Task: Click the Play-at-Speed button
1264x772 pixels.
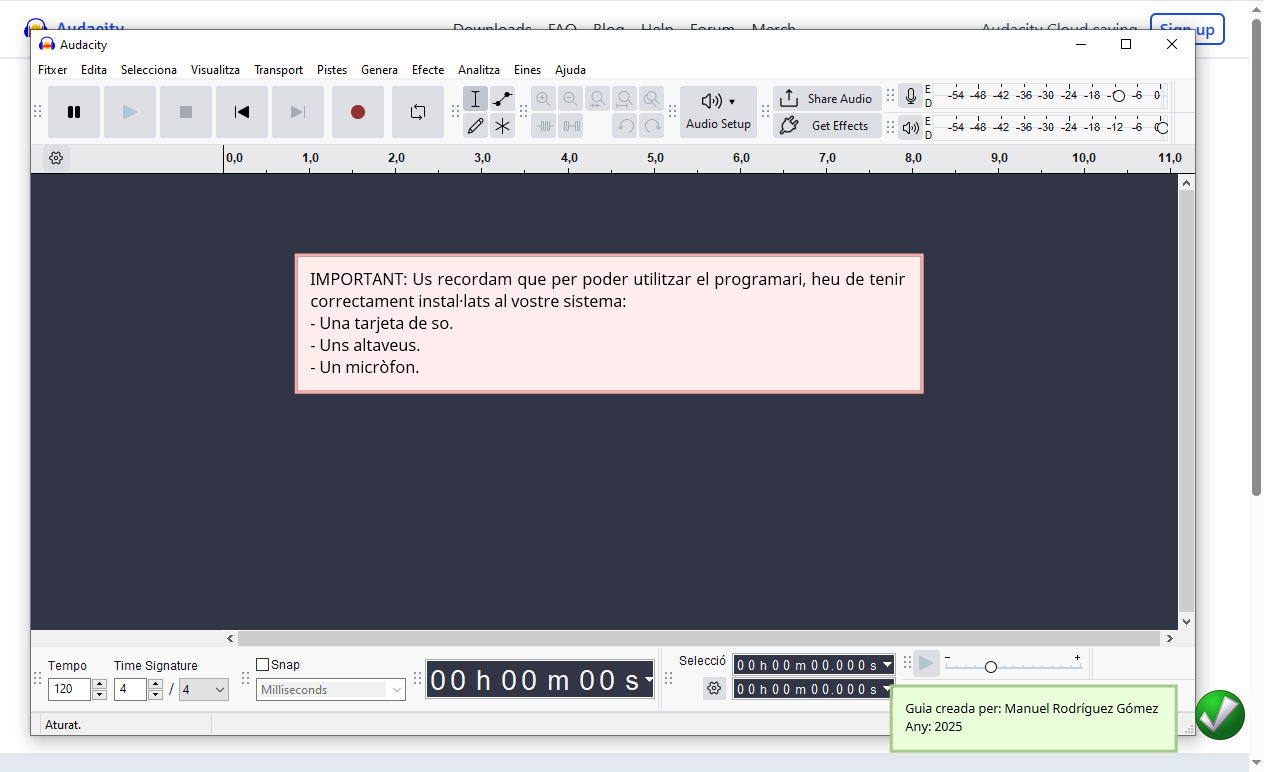Action: coord(926,663)
